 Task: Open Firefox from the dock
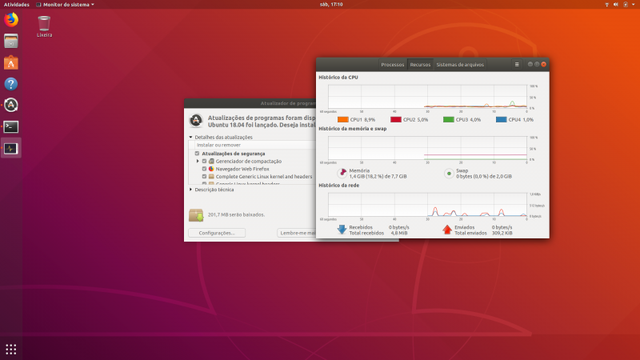[11, 19]
